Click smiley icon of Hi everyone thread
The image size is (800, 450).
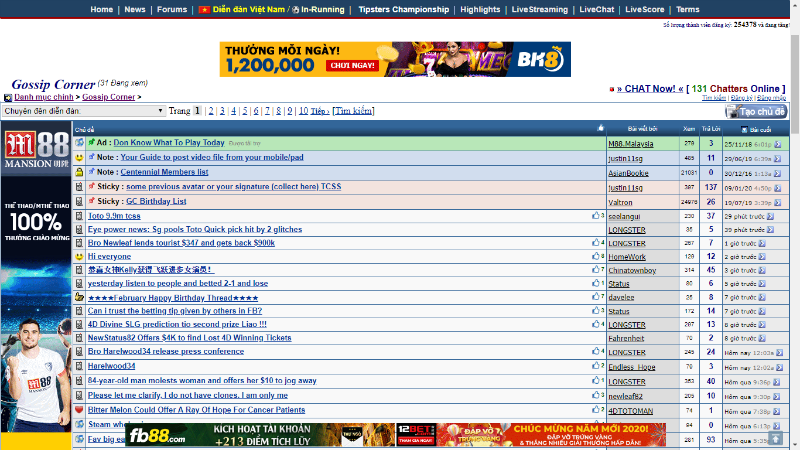click(79, 257)
